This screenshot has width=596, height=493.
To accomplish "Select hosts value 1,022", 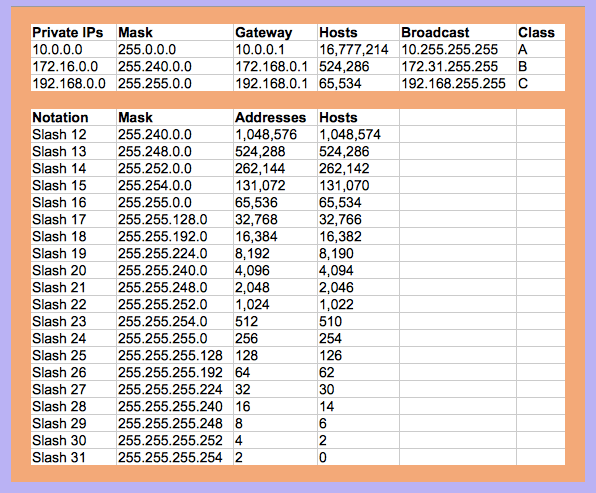I will tap(358, 304).
